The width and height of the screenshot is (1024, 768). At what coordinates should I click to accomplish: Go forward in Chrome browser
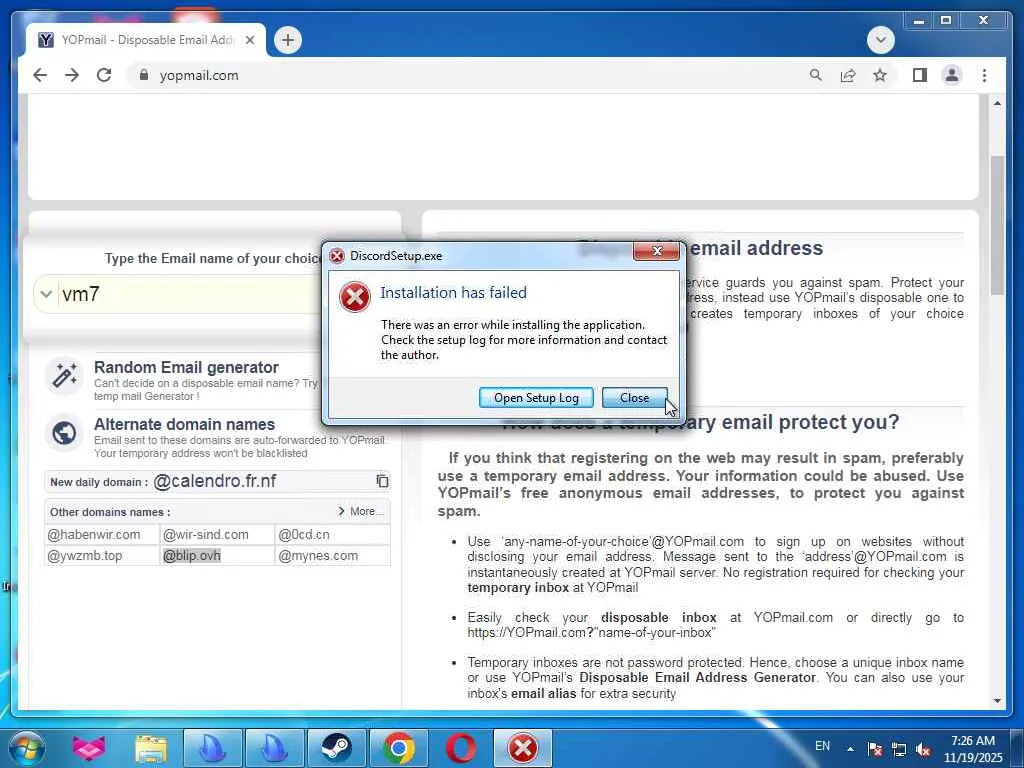(x=72, y=75)
